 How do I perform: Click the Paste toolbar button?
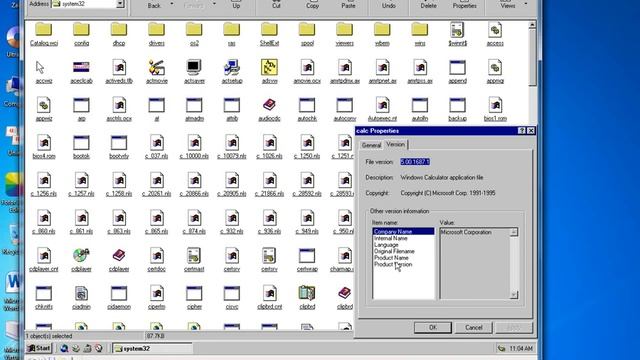(x=348, y=5)
